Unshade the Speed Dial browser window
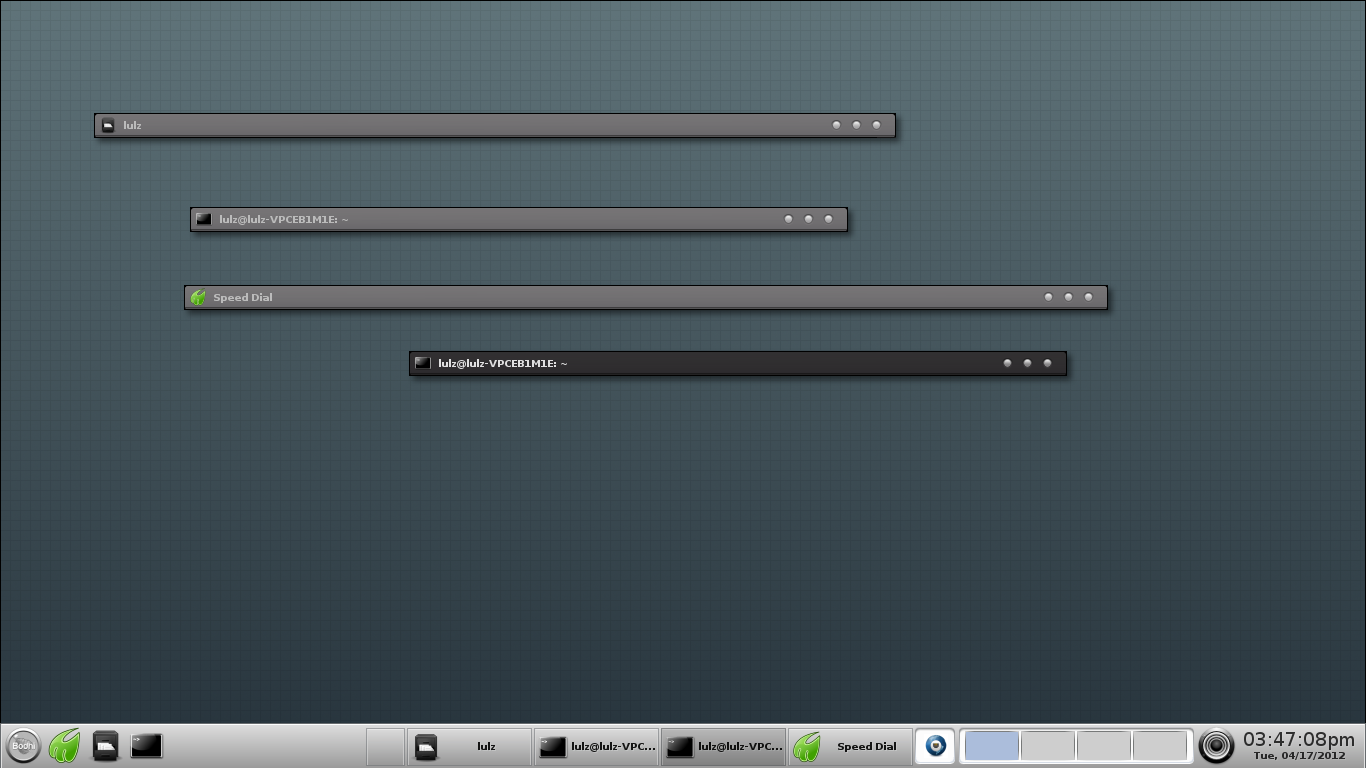 [x=600, y=296]
